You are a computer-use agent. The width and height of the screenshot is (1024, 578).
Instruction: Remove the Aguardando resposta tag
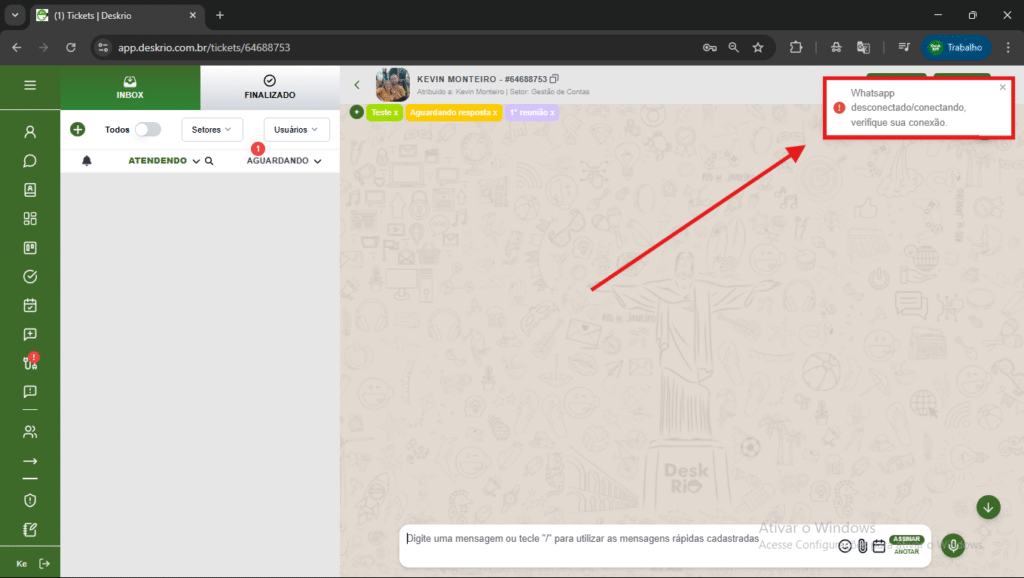pyautogui.click(x=495, y=113)
